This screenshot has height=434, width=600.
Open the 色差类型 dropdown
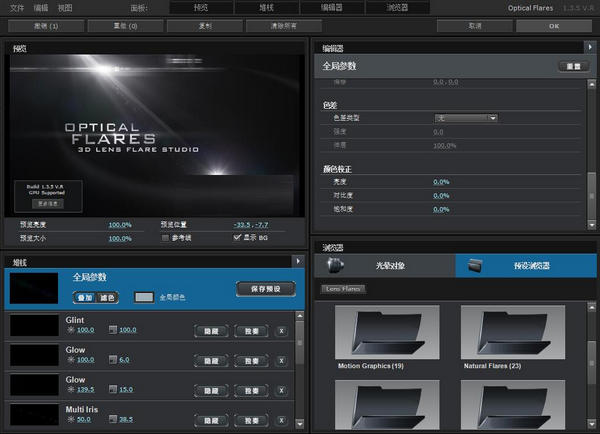[x=466, y=118]
